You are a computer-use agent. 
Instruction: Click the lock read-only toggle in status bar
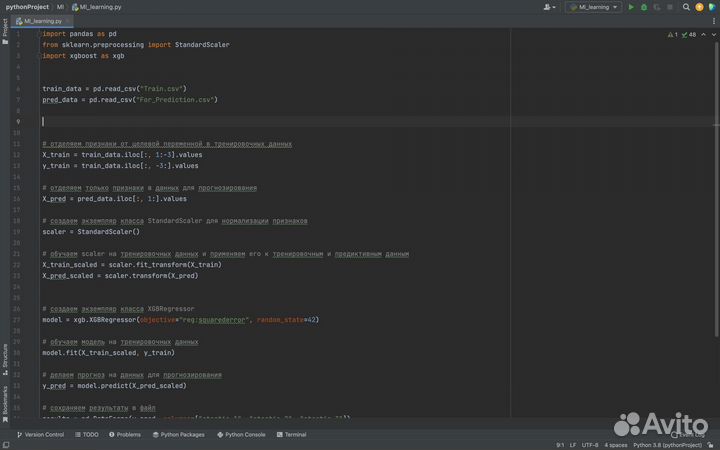(x=710, y=445)
